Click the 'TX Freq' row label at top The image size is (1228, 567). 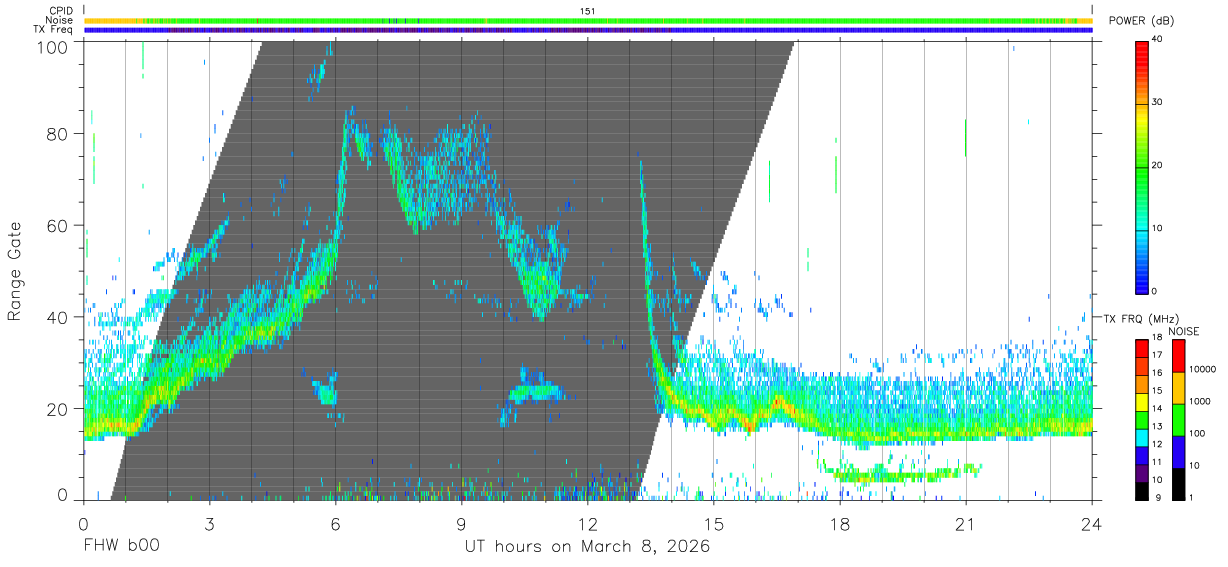[55, 30]
